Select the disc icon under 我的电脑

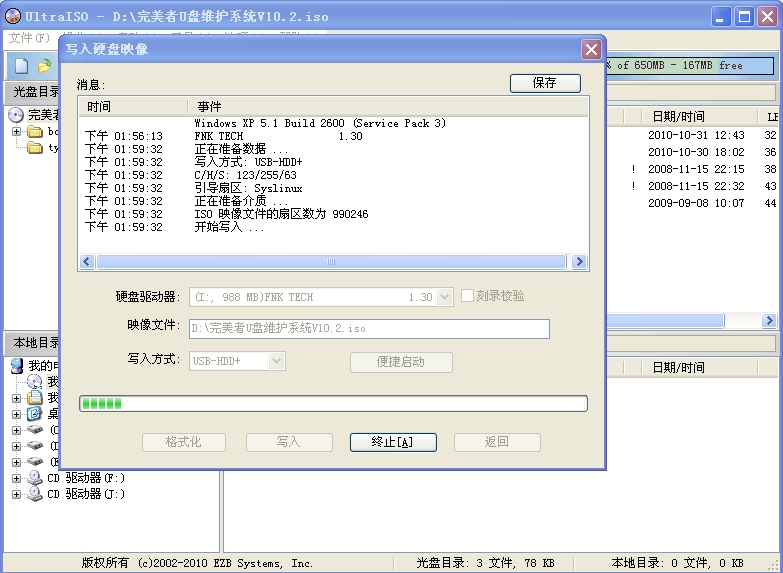coord(34,382)
